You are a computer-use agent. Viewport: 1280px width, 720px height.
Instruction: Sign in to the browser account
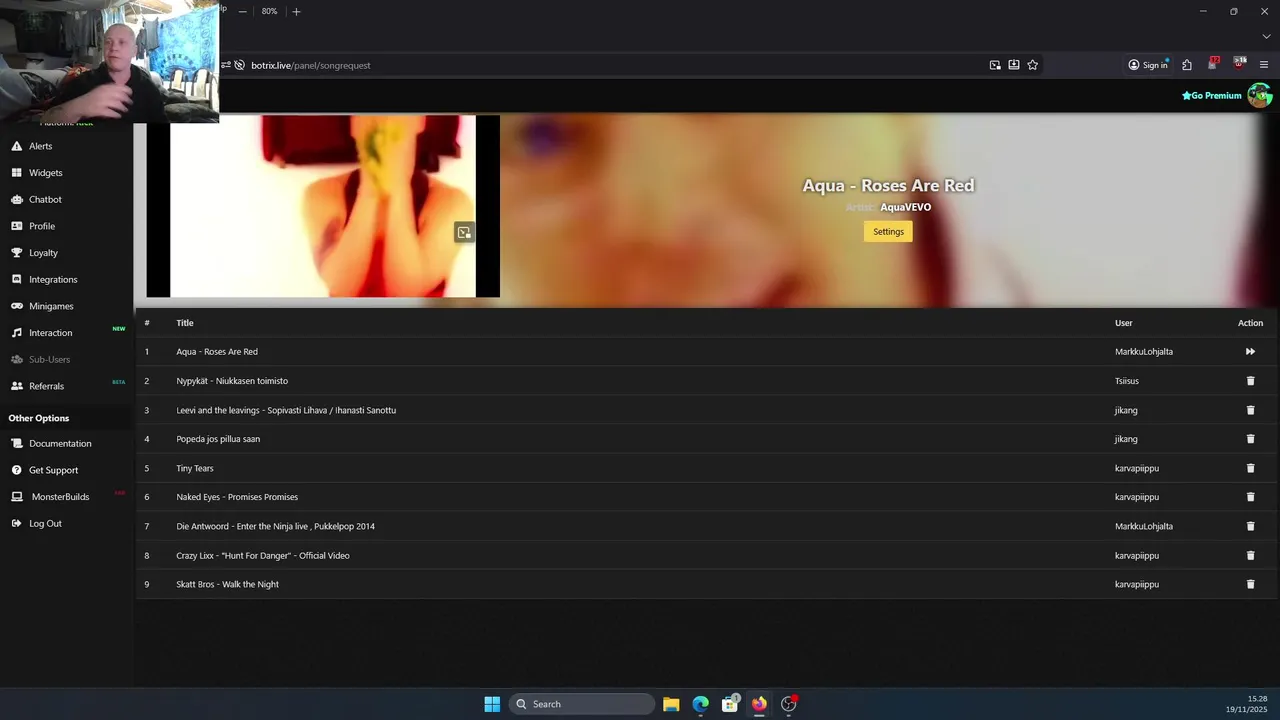coord(1148,65)
